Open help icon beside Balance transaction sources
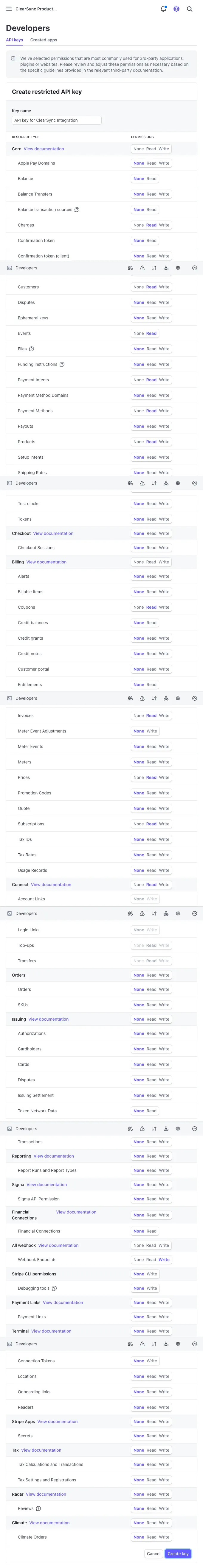 click(x=77, y=209)
